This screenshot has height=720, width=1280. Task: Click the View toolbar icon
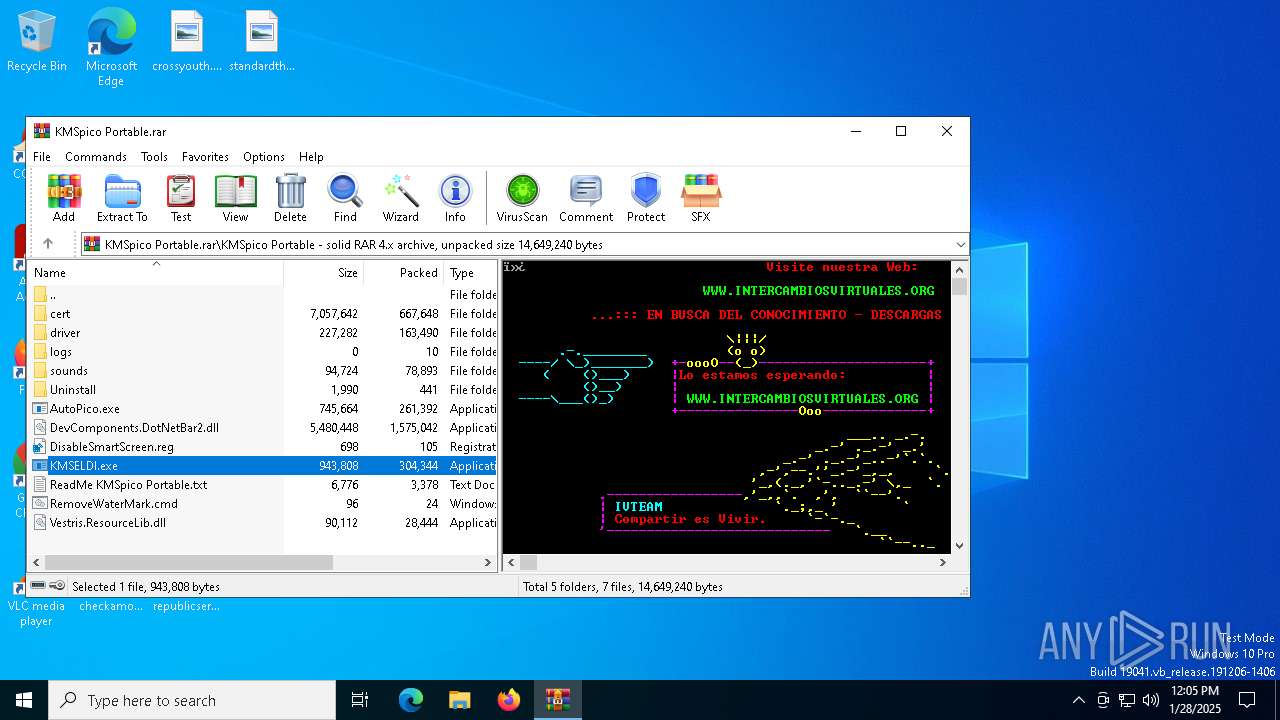235,198
